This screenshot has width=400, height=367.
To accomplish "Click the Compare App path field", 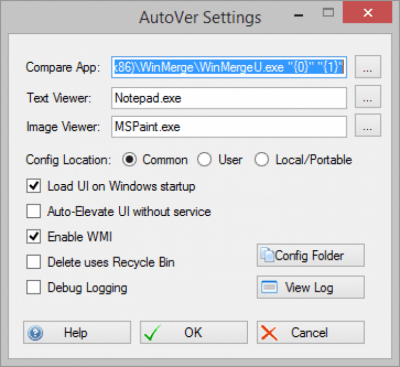I will [x=229, y=67].
